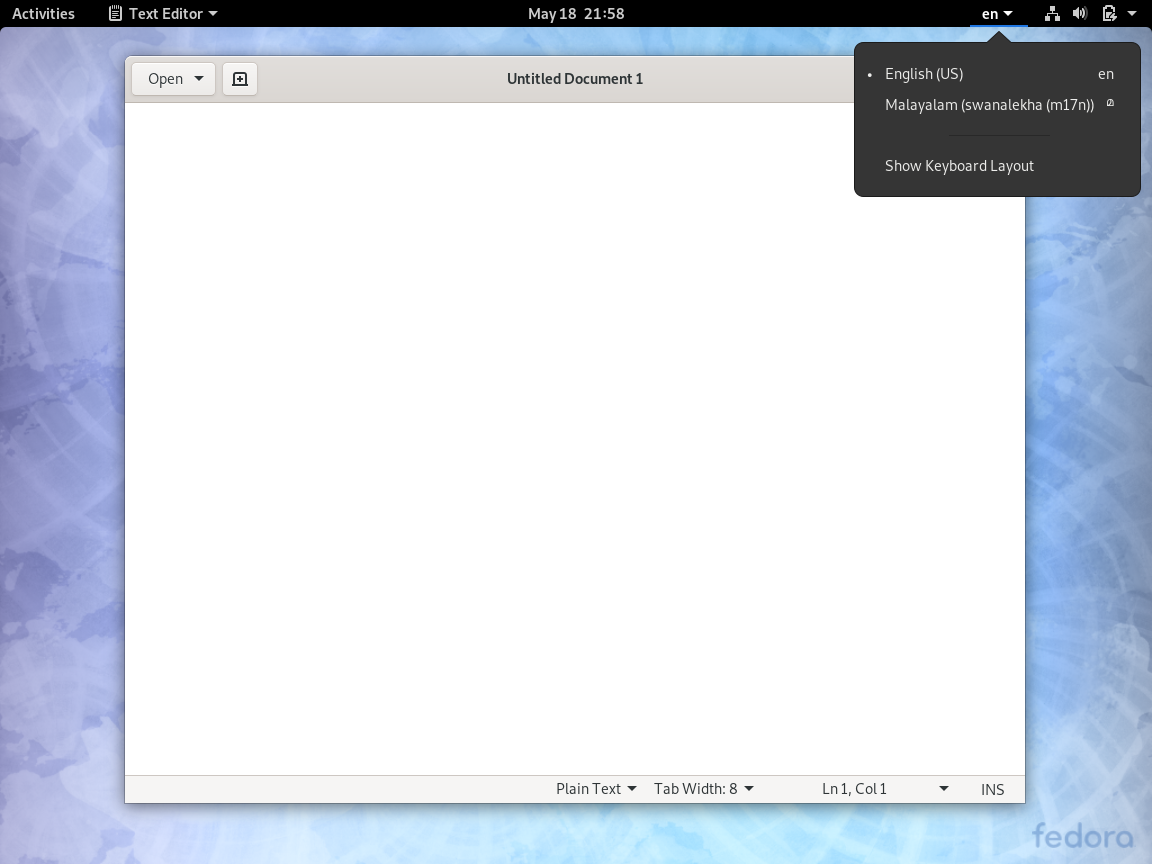
Task: Click the Untitled Document 1 title bar
Action: click(x=575, y=79)
